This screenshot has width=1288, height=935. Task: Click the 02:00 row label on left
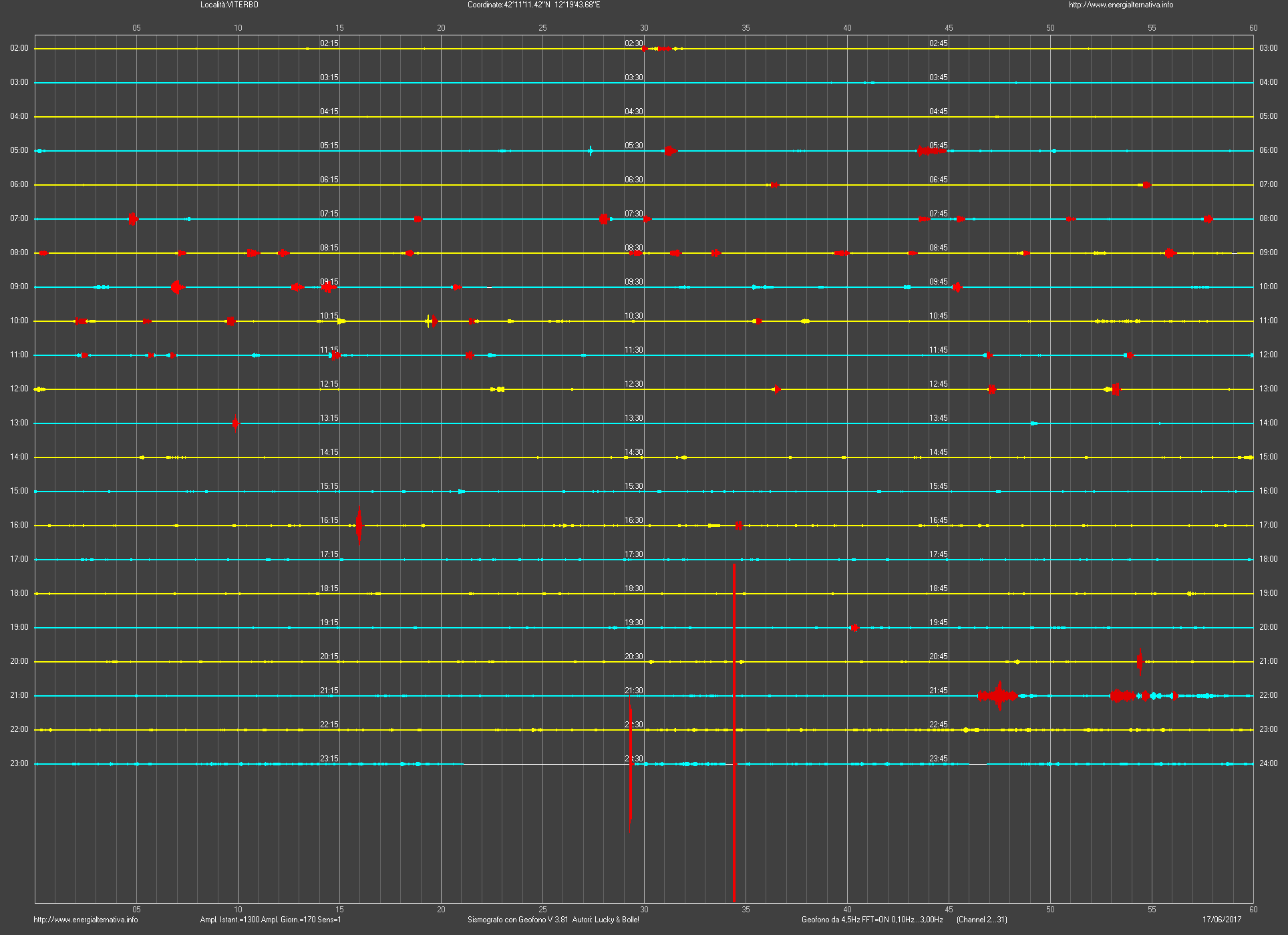point(19,49)
